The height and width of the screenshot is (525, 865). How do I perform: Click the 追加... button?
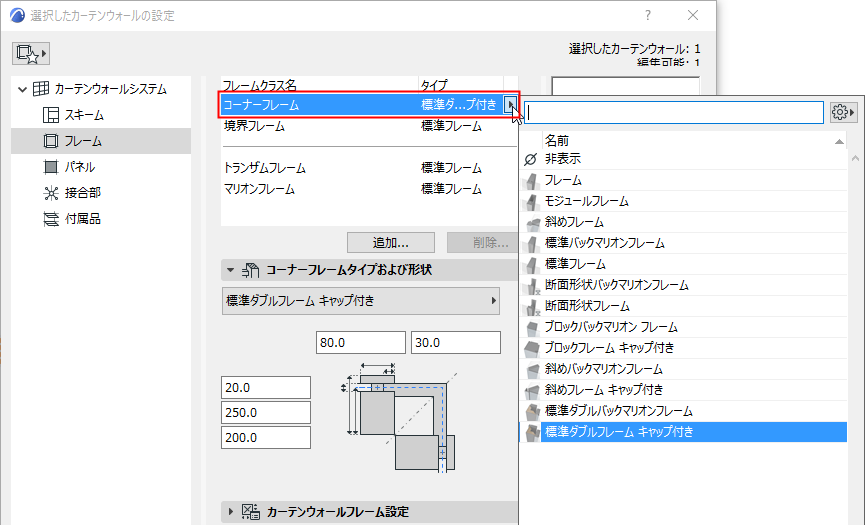[391, 243]
